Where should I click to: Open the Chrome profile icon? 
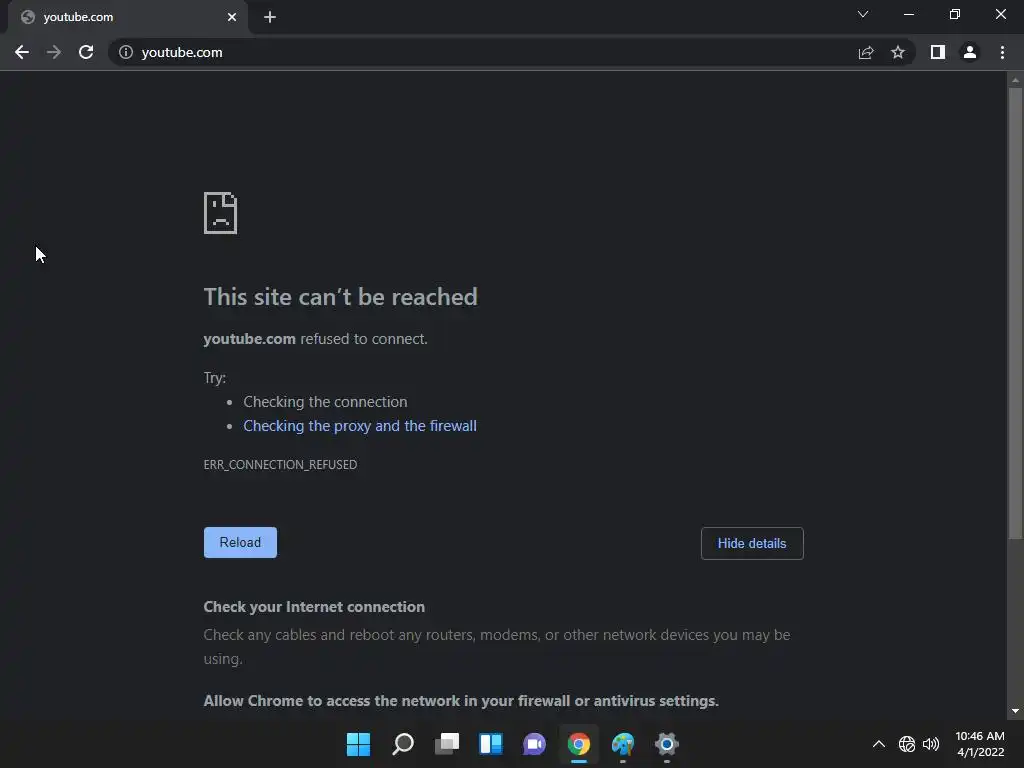970,52
